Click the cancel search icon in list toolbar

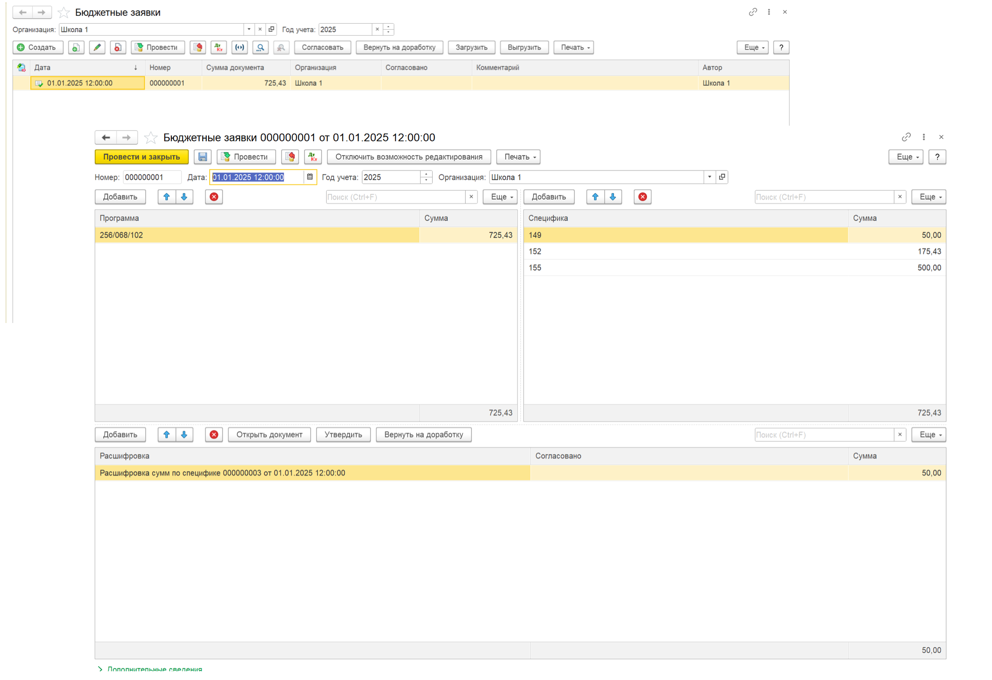tap(281, 47)
